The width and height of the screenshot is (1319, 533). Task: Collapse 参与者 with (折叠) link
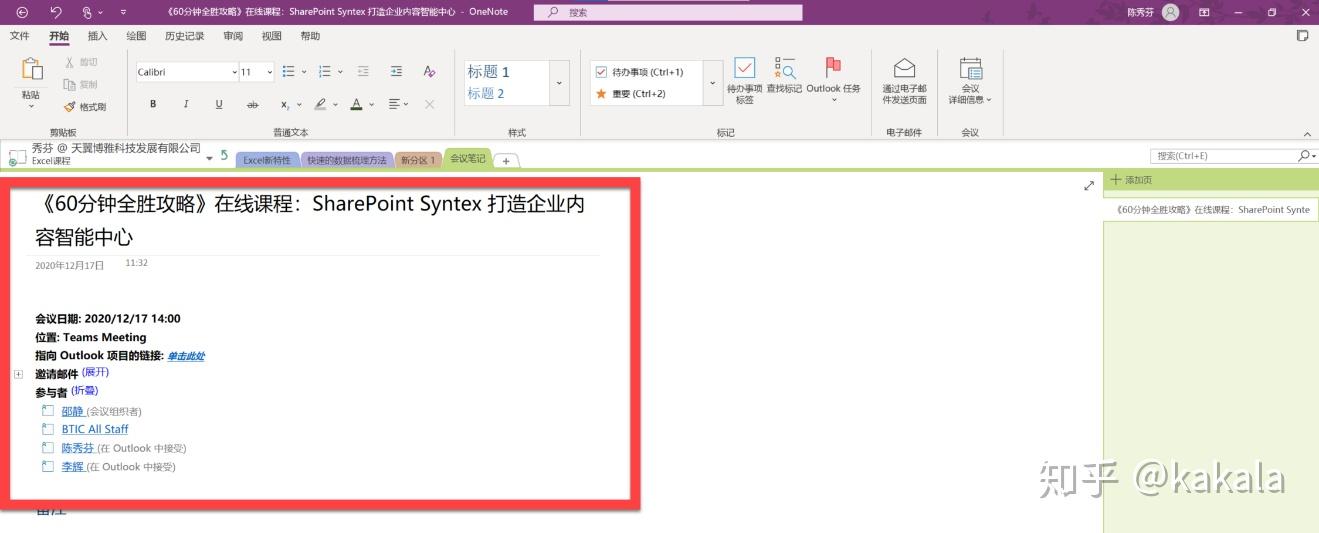(x=85, y=391)
